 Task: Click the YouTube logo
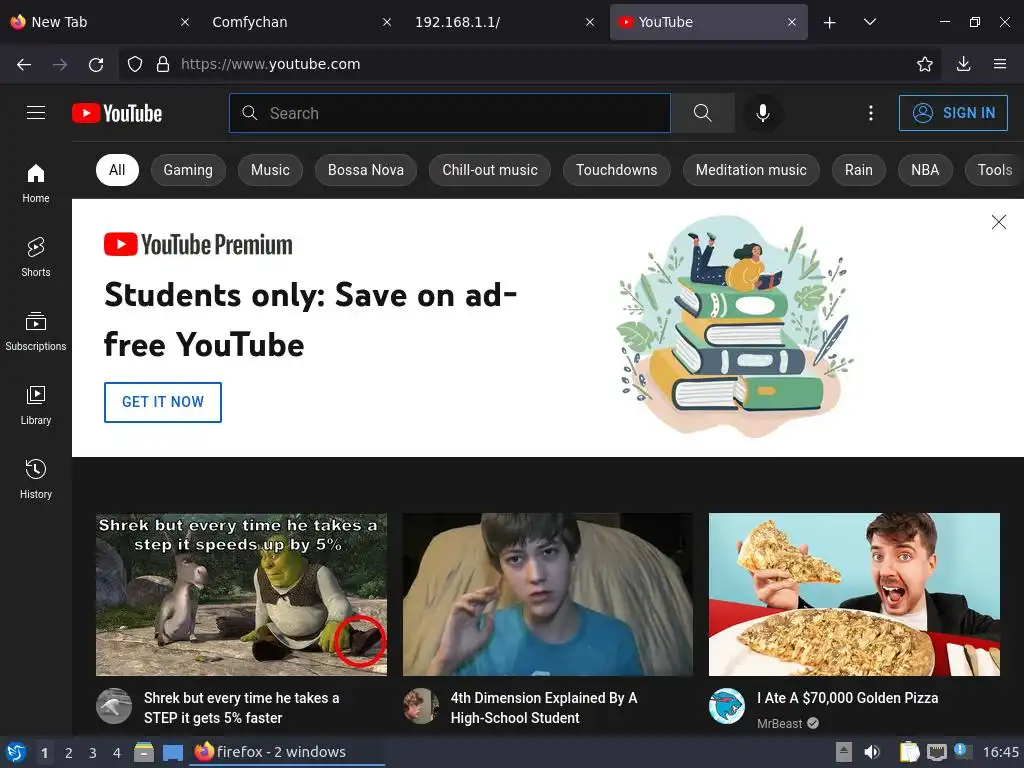pos(117,113)
